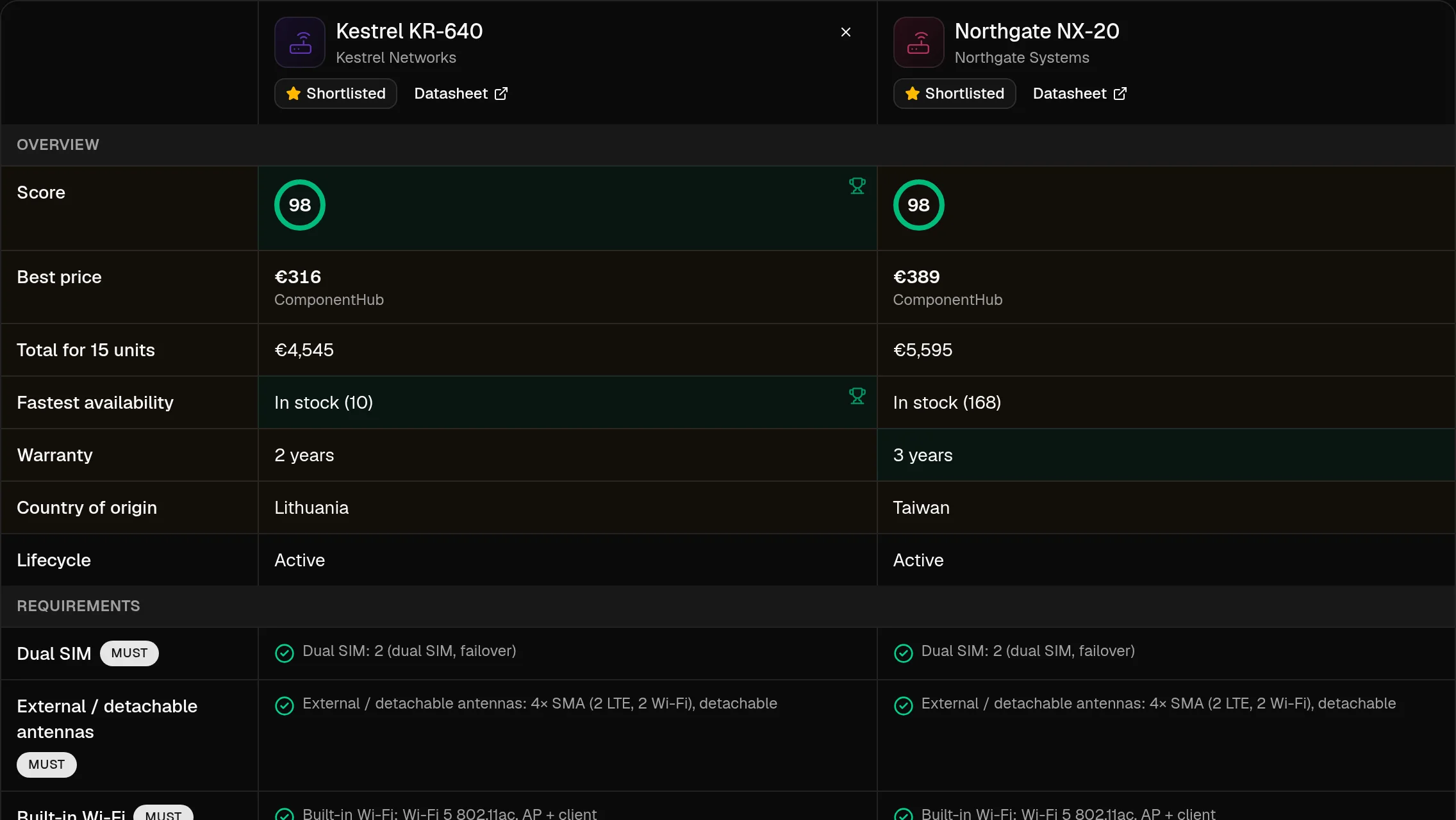Image resolution: width=1456 pixels, height=820 pixels.
Task: Click the €5,595 total for 15 units
Action: click(923, 350)
